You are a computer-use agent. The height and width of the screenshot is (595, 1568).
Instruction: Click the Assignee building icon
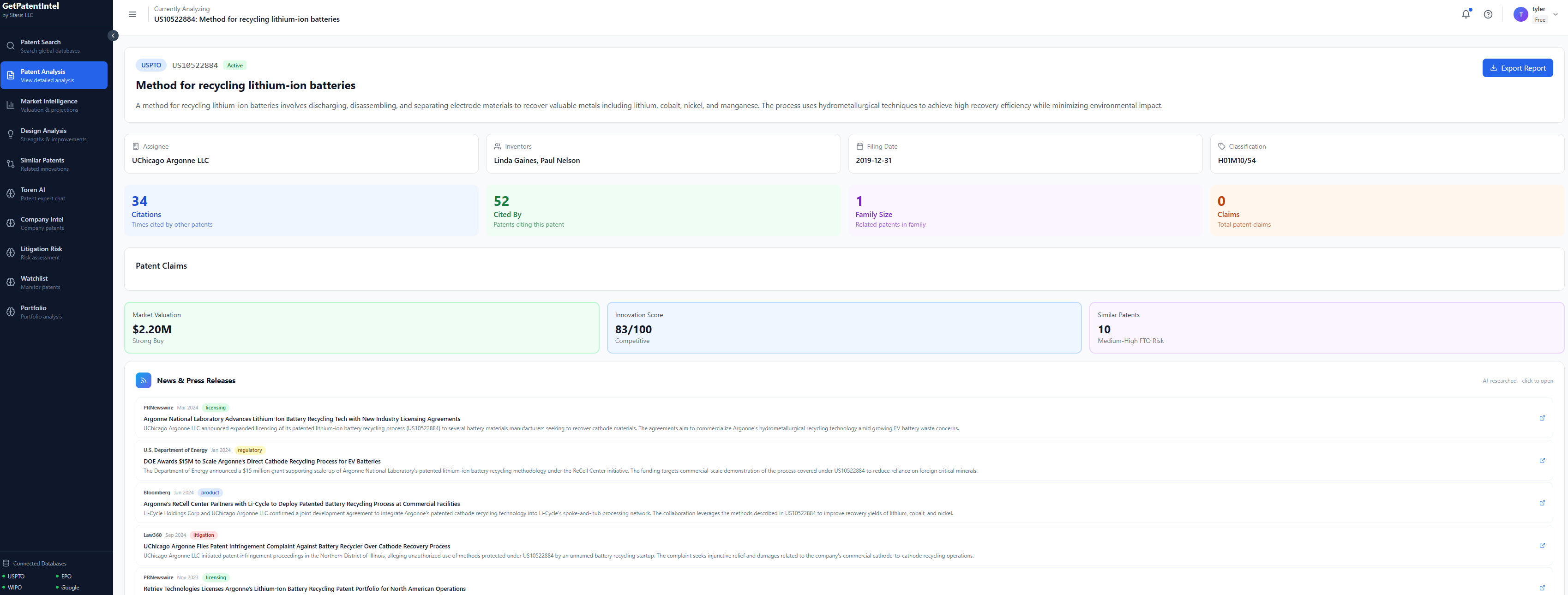pyautogui.click(x=136, y=146)
